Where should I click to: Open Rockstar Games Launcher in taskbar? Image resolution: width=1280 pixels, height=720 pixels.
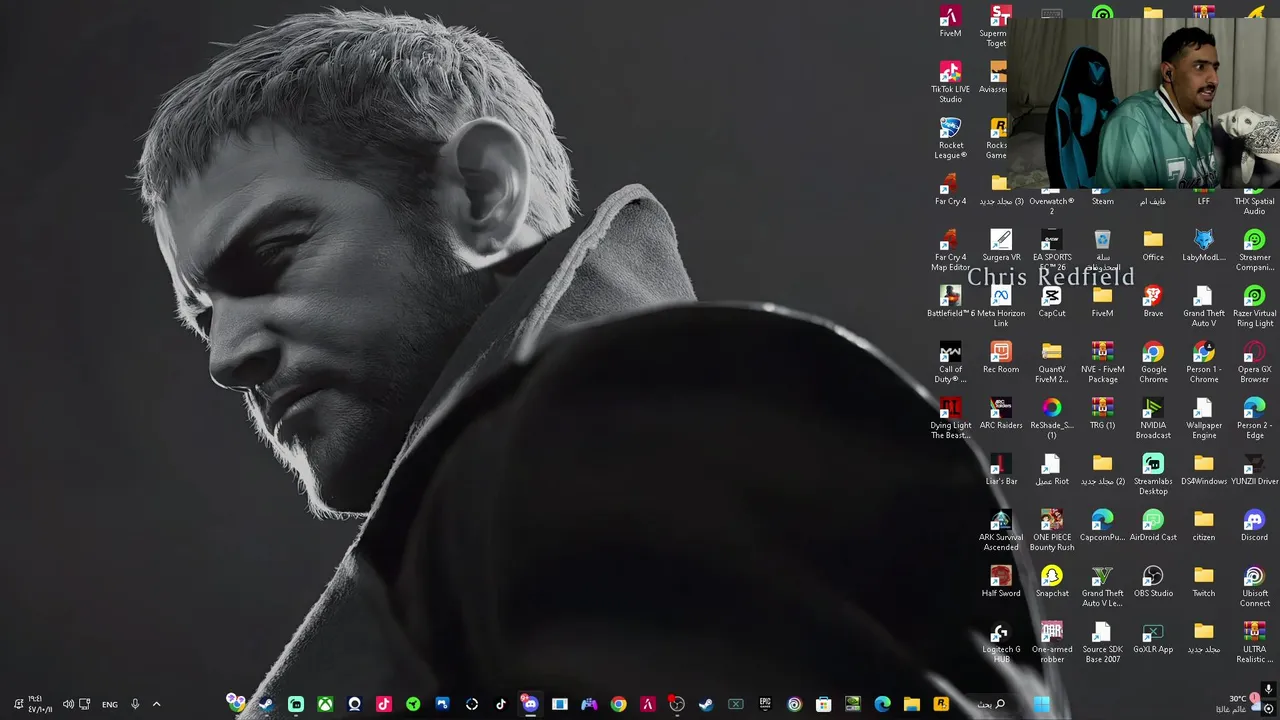pos(941,704)
